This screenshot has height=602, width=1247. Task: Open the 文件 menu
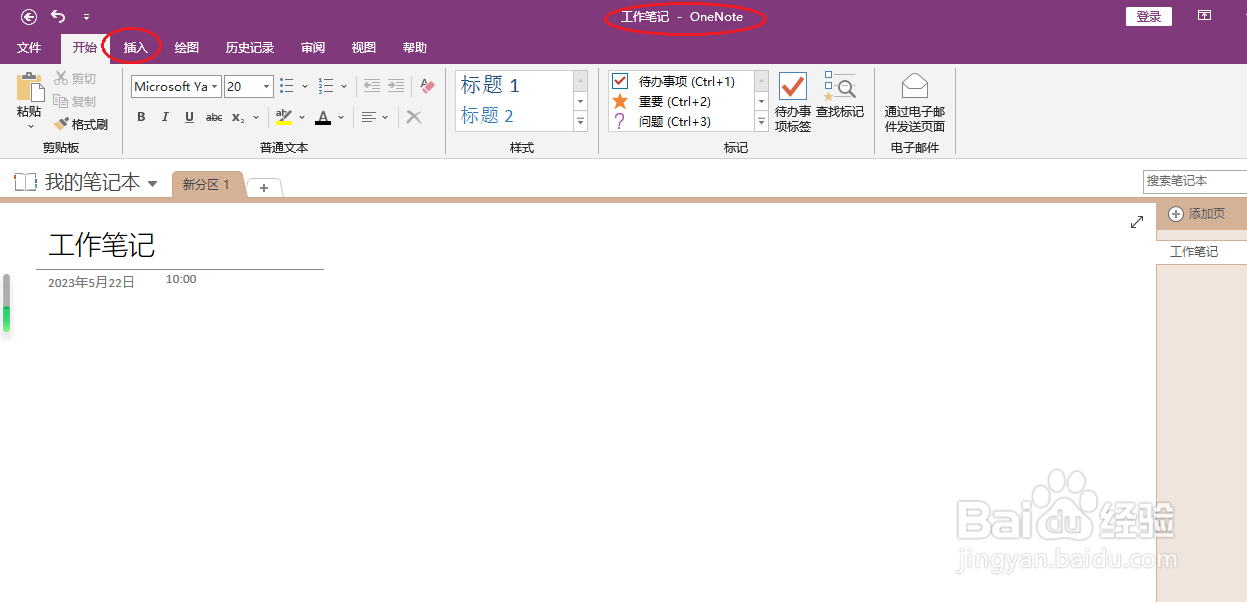29,48
